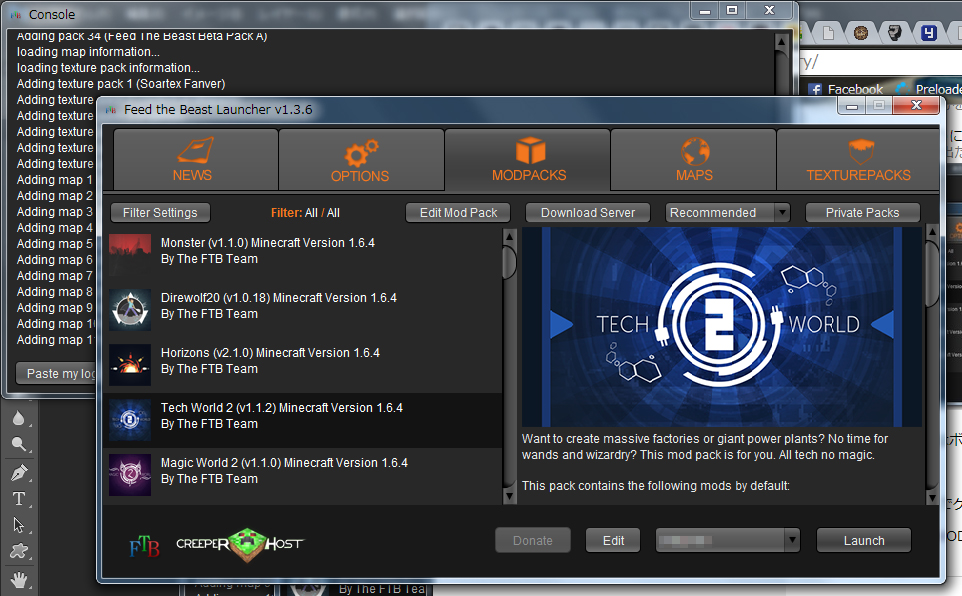Click the MAPS globe icon
Viewport: 962px width, 596px height.
click(695, 151)
